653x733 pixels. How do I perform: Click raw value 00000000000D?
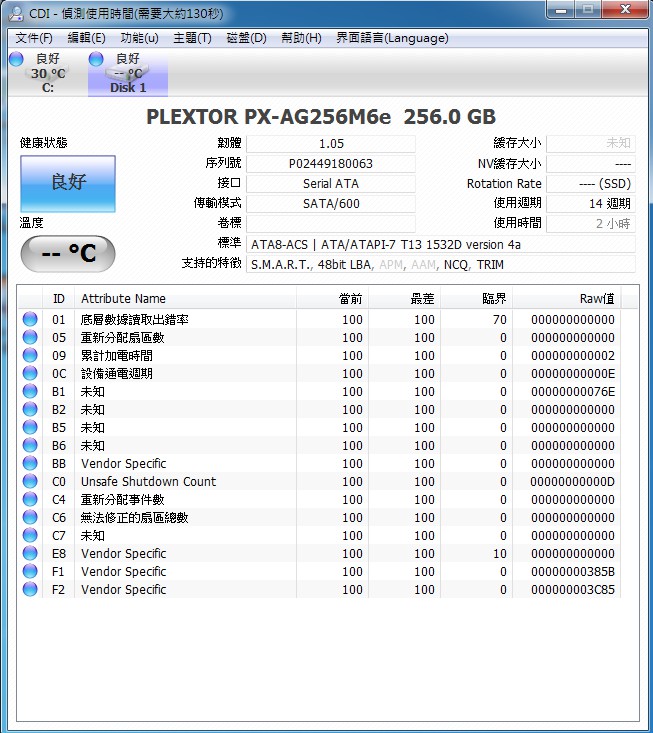click(x=573, y=481)
